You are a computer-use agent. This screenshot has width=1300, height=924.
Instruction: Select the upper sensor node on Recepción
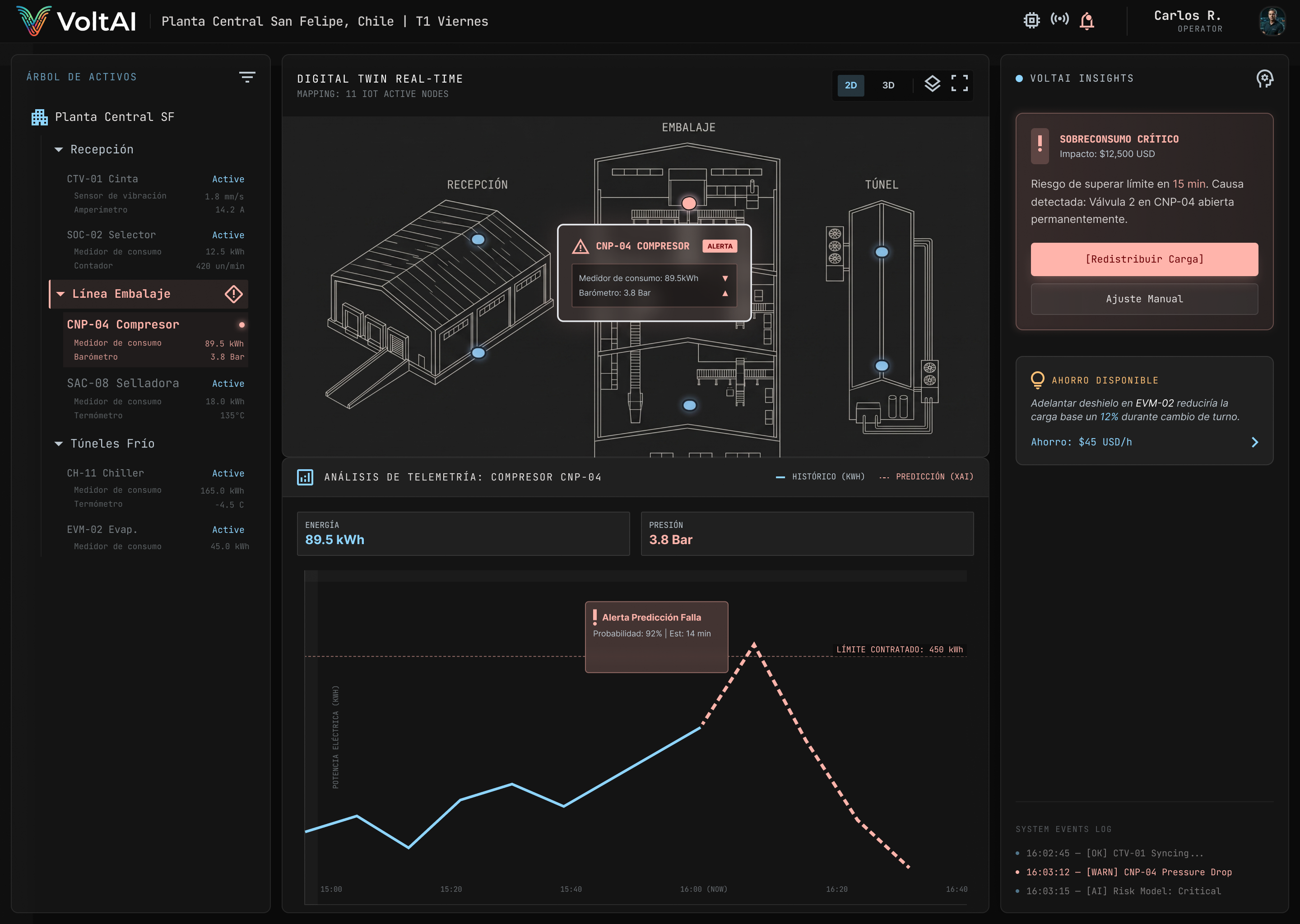(478, 240)
